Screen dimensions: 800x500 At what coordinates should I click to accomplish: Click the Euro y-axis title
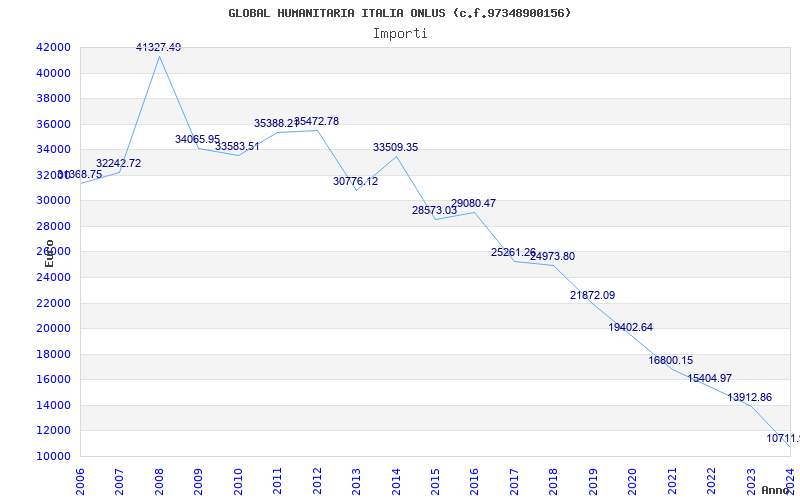[49, 253]
